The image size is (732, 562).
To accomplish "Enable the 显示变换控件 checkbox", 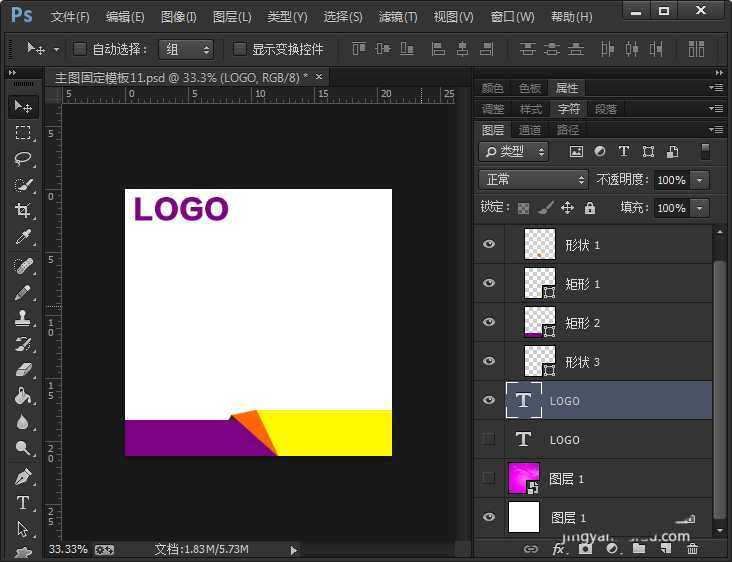I will (x=240, y=49).
